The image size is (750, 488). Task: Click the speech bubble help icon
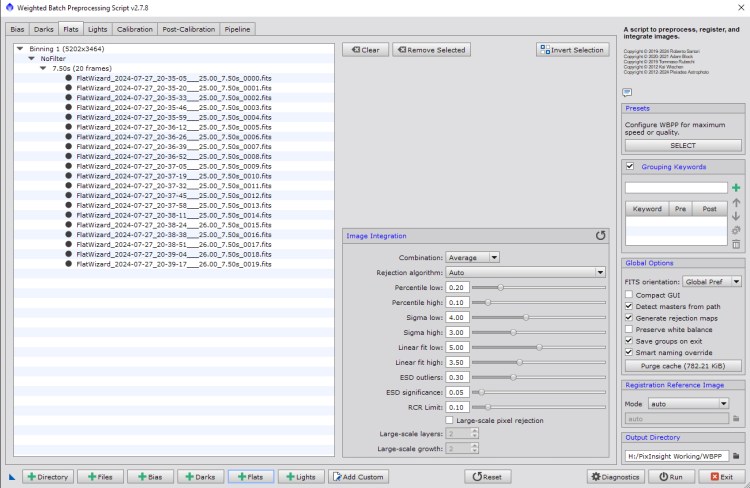[627, 91]
